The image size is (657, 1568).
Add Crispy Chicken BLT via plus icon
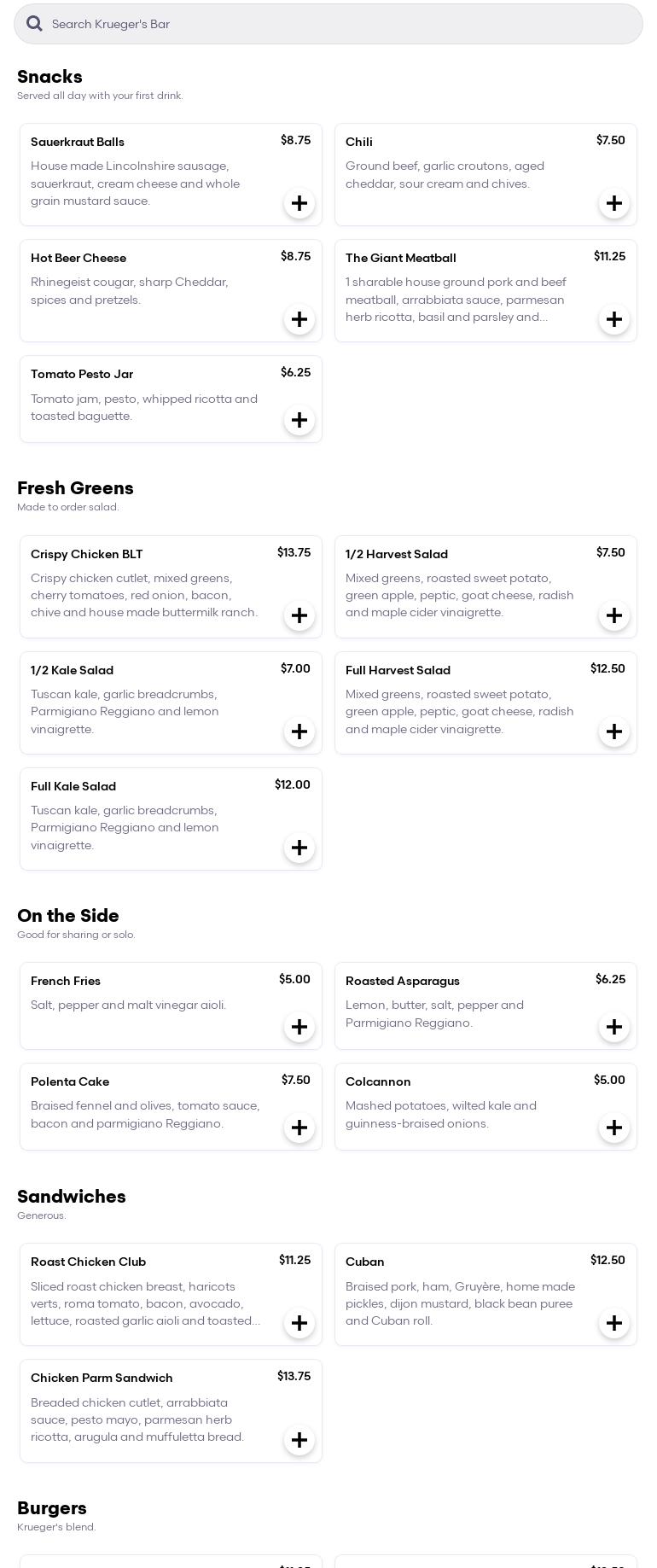[x=299, y=615]
